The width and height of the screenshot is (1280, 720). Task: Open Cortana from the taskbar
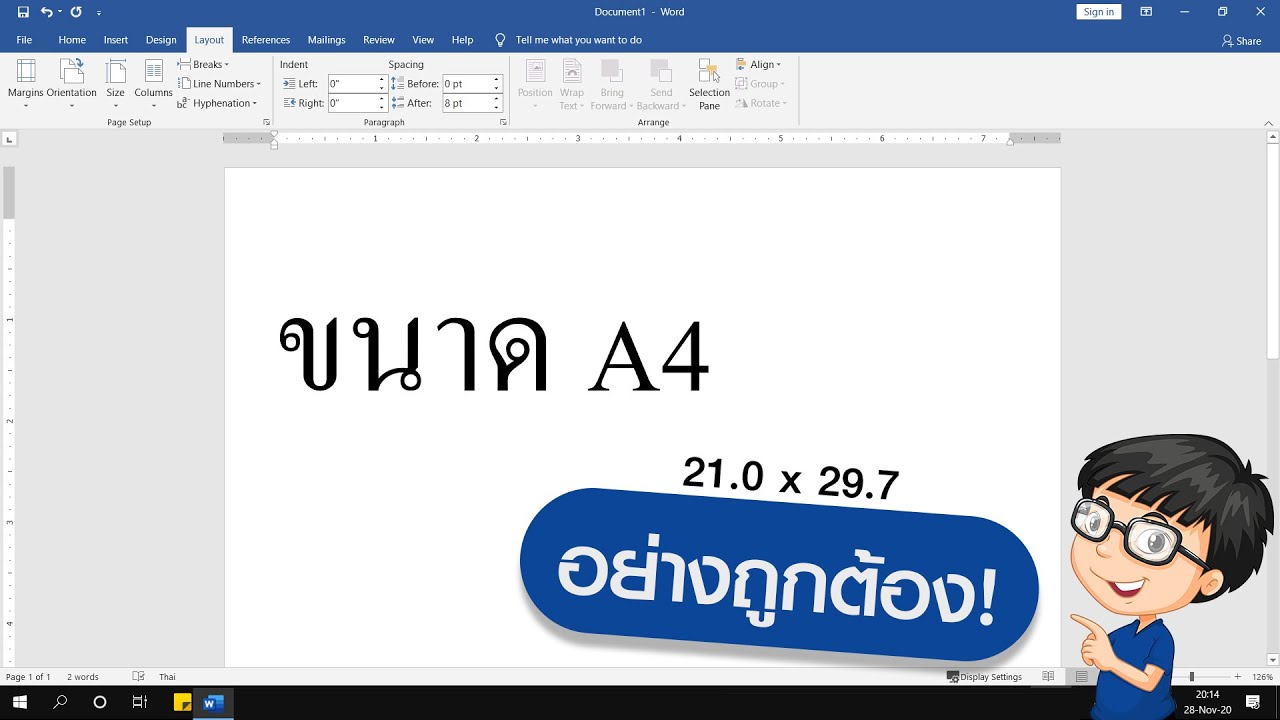click(100, 703)
